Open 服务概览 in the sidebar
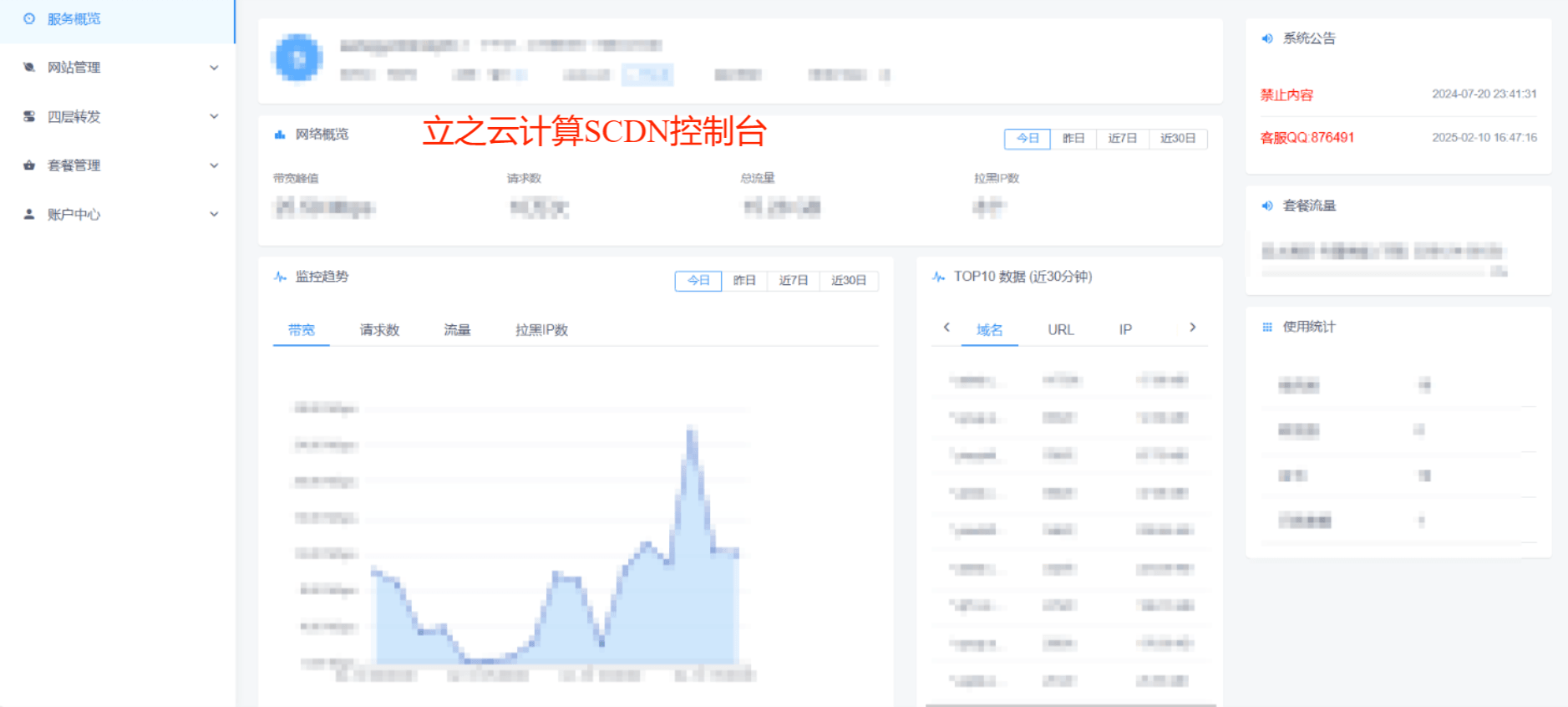The height and width of the screenshot is (707, 1568). (117, 19)
